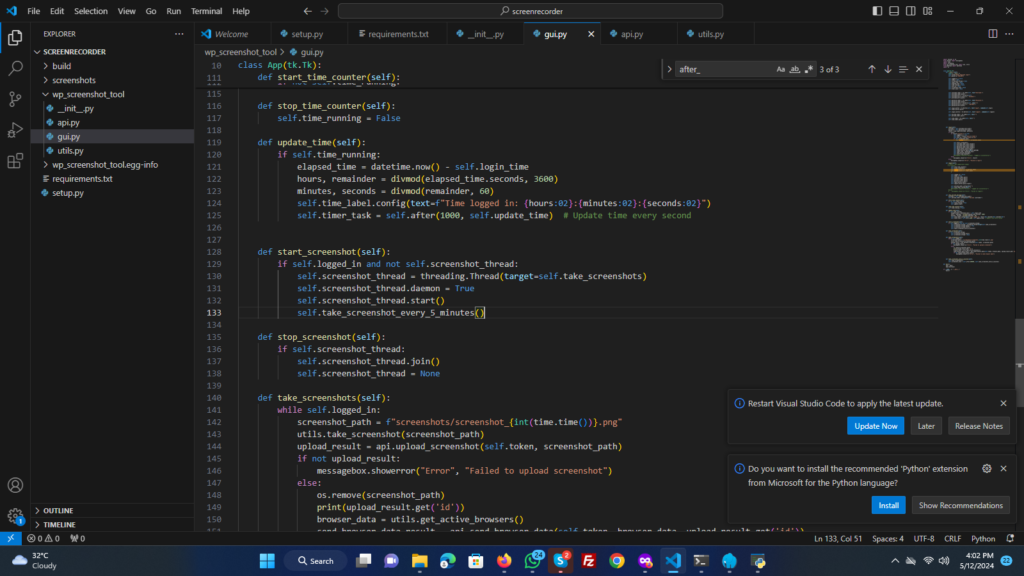This screenshot has width=1024, height=576.
Task: Toggle Match Whole Word in find widget
Action: [x=795, y=69]
